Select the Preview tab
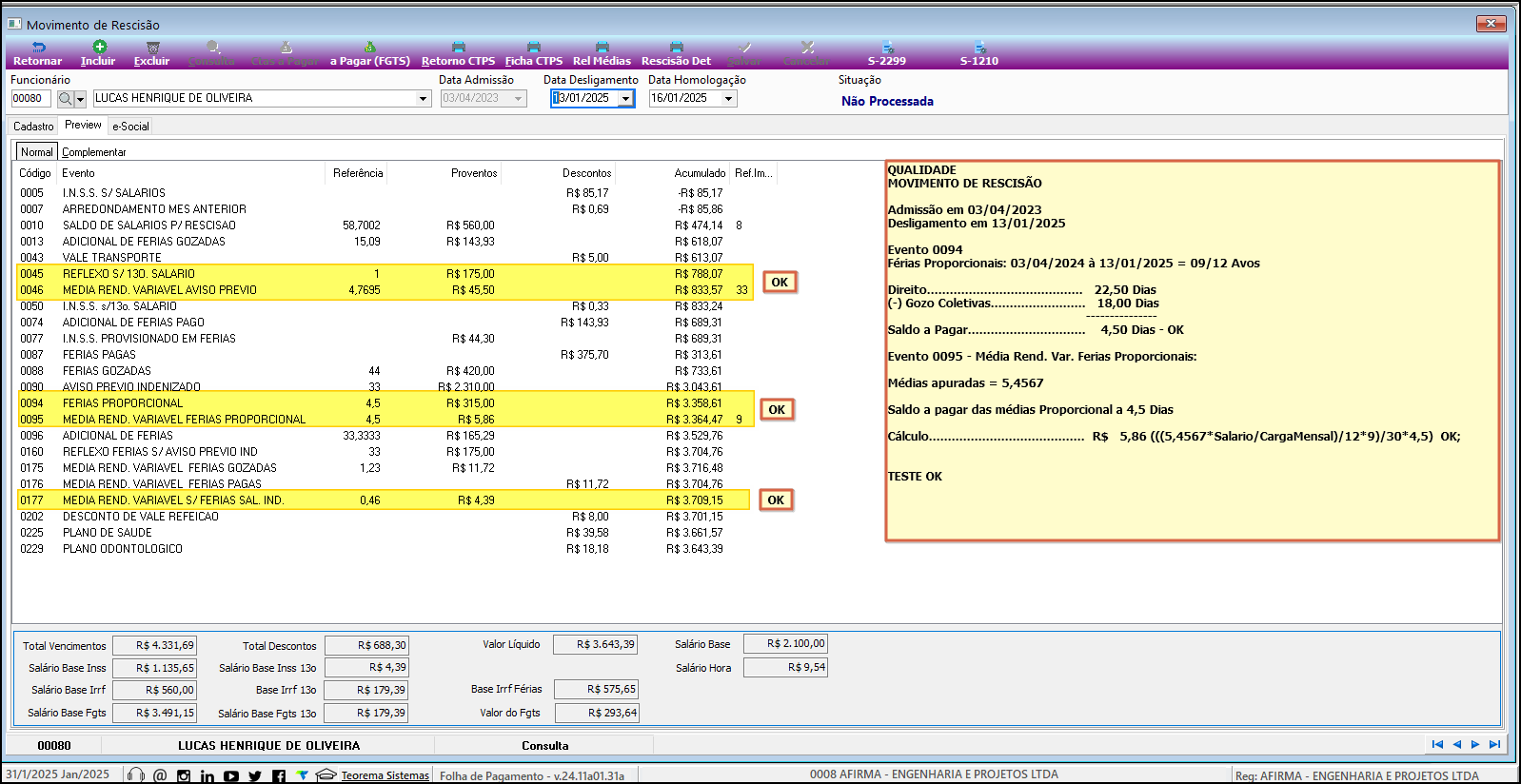The width and height of the screenshot is (1521, 784). 83,125
